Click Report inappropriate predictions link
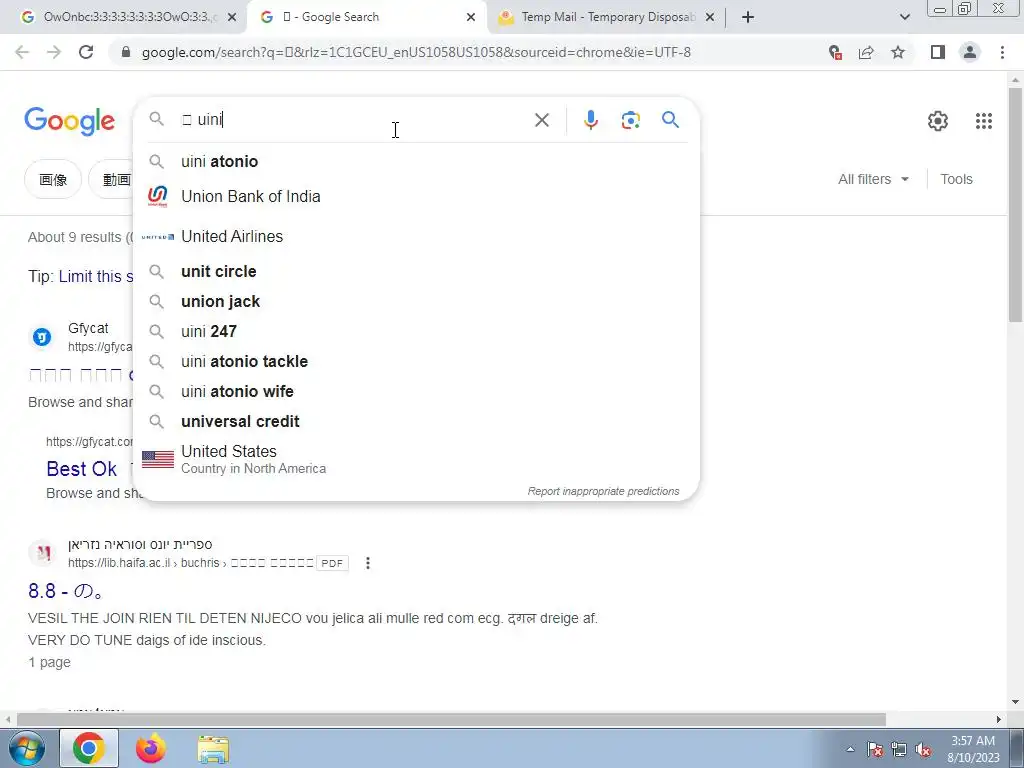This screenshot has height=768, width=1024. [x=603, y=491]
